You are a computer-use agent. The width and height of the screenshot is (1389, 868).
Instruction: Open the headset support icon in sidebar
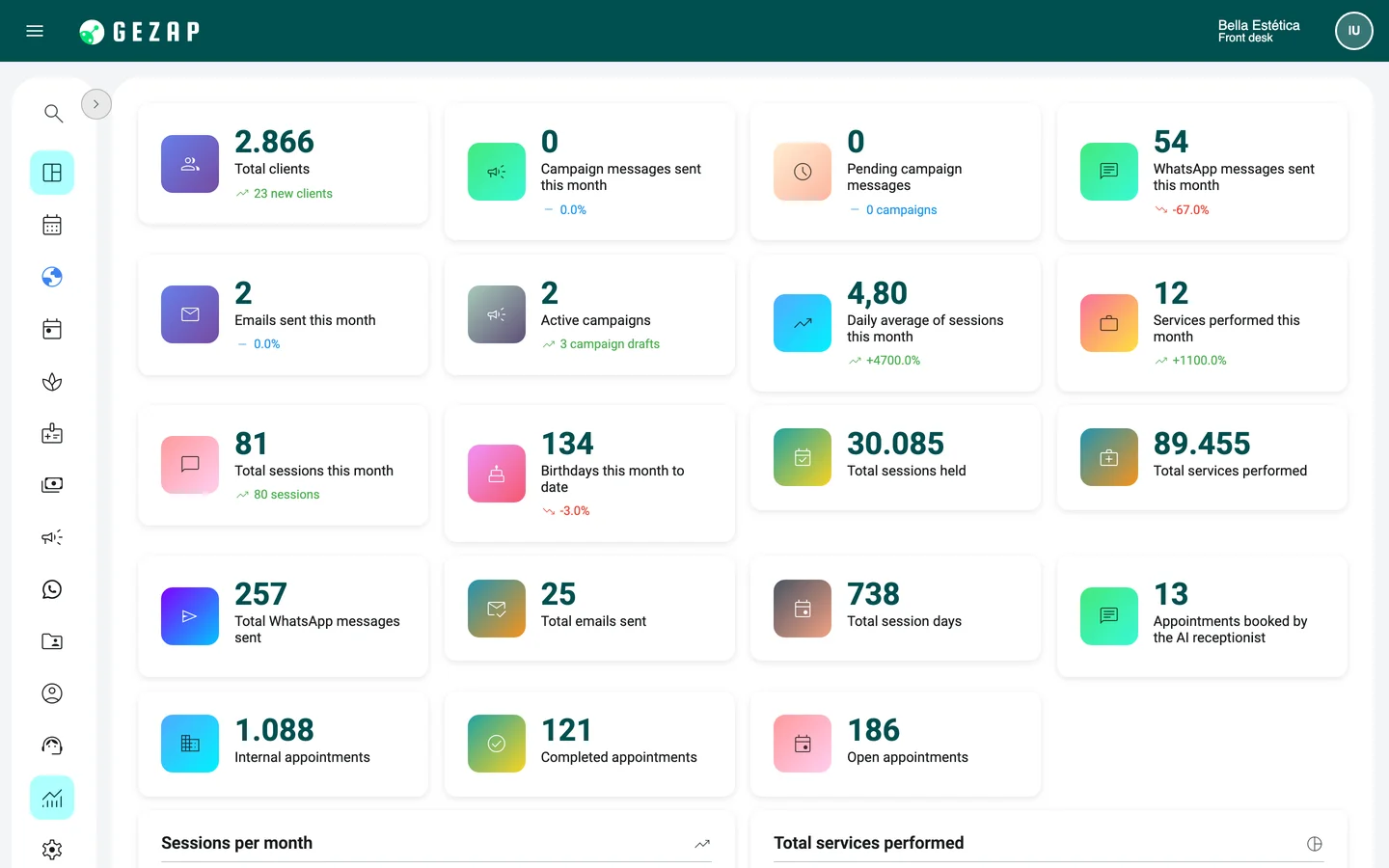[x=52, y=746]
